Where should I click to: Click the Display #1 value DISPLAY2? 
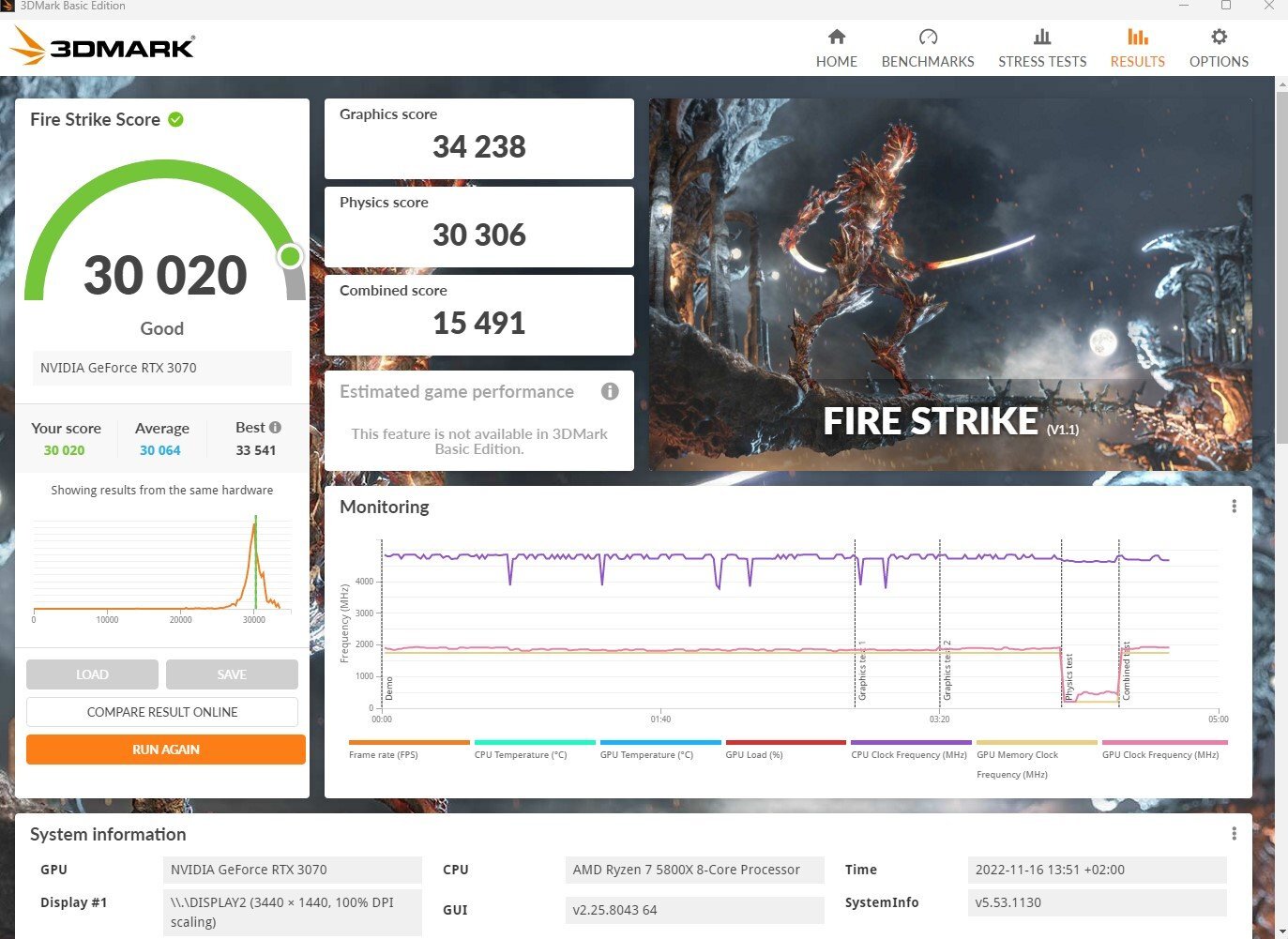coord(293,912)
